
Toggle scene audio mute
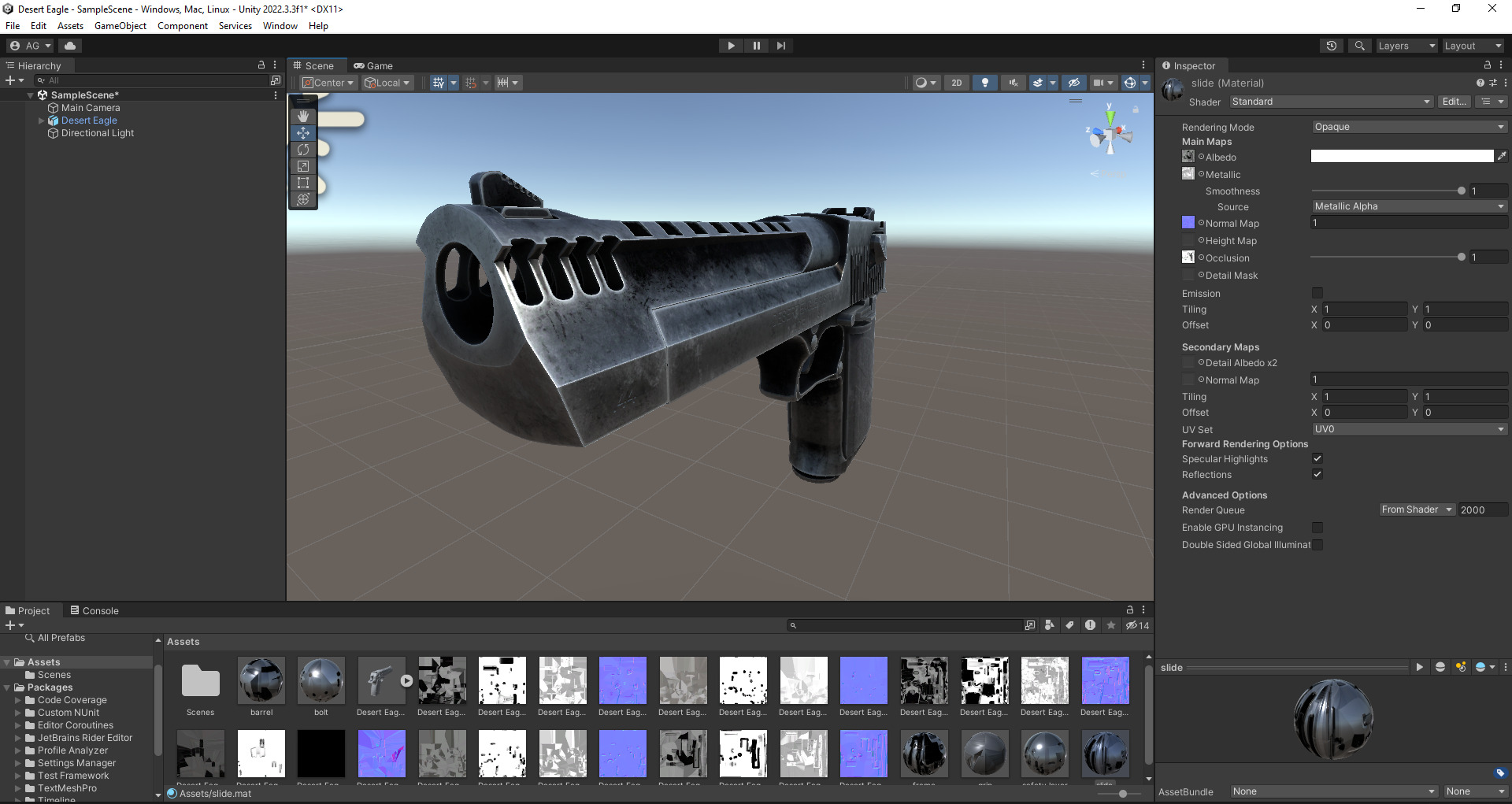coord(1013,83)
